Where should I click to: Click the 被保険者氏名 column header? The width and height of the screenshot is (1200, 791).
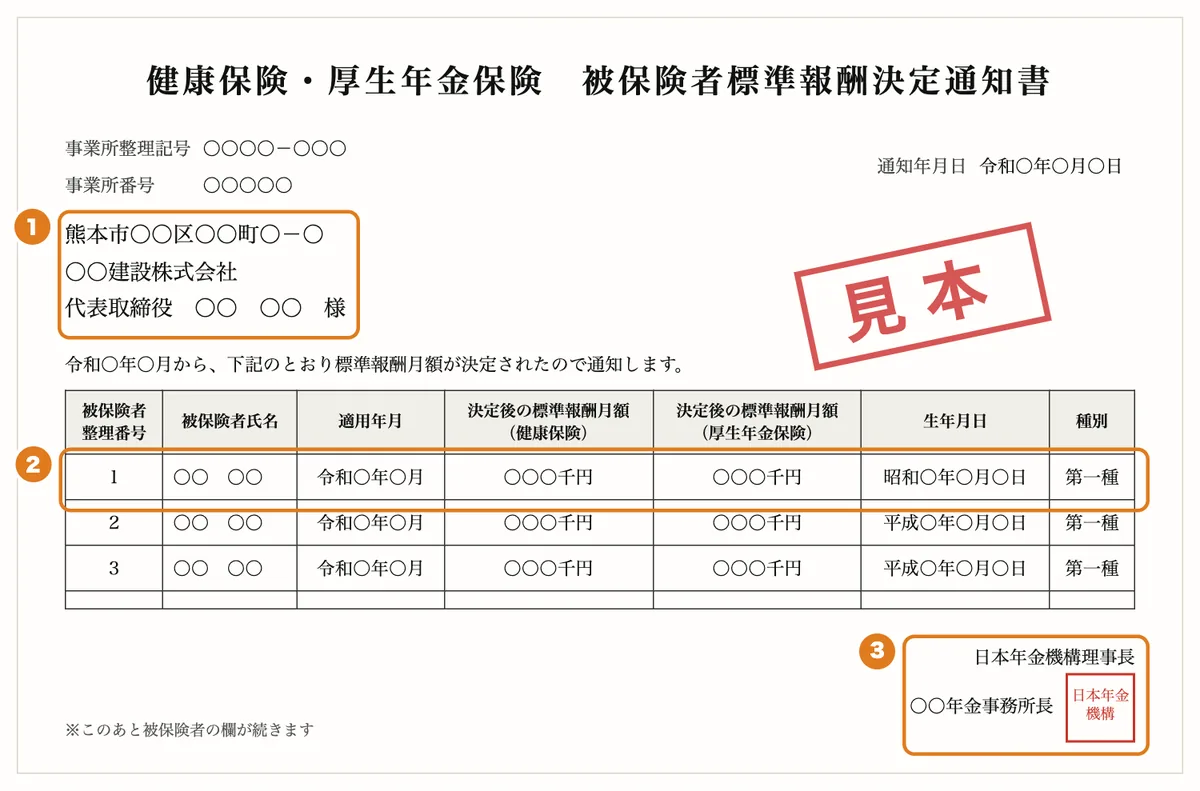pyautogui.click(x=229, y=421)
